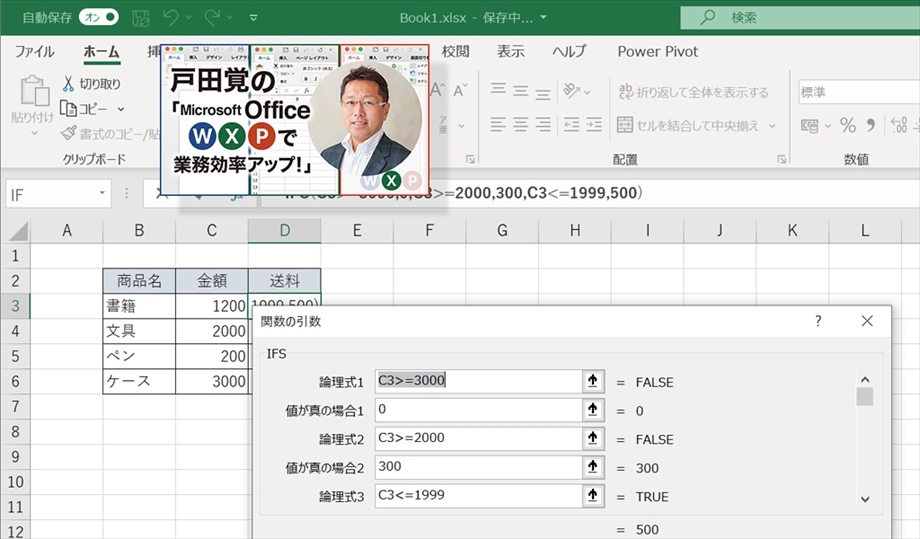Apply bottom align icon
This screenshot has width=920, height=539.
coord(543,92)
